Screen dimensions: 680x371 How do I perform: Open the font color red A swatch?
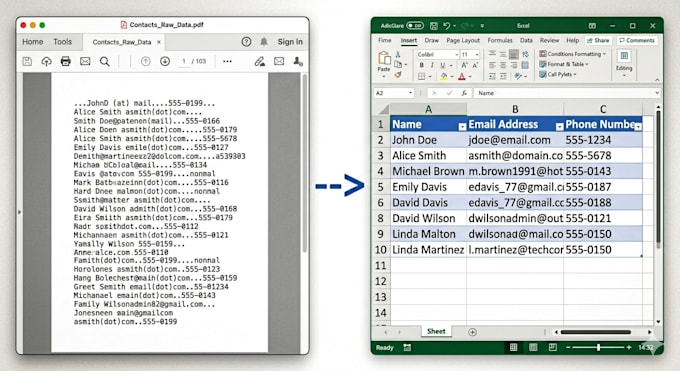462,76
